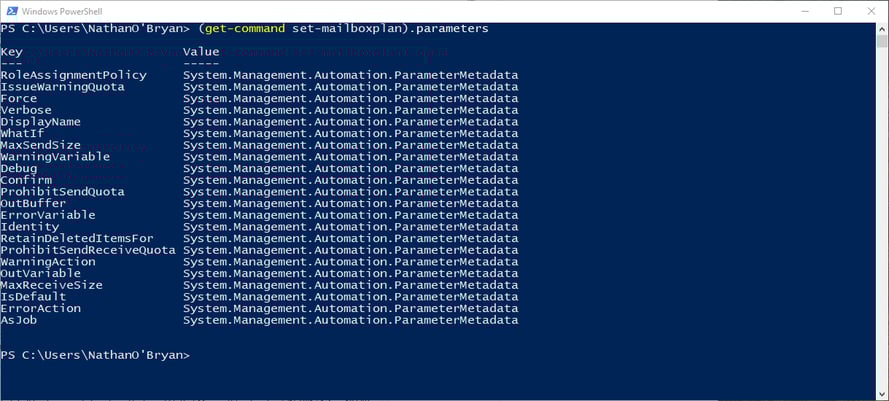Click the IssueWarningQuota key
Viewport: 889px width, 401px height.
tap(62, 87)
